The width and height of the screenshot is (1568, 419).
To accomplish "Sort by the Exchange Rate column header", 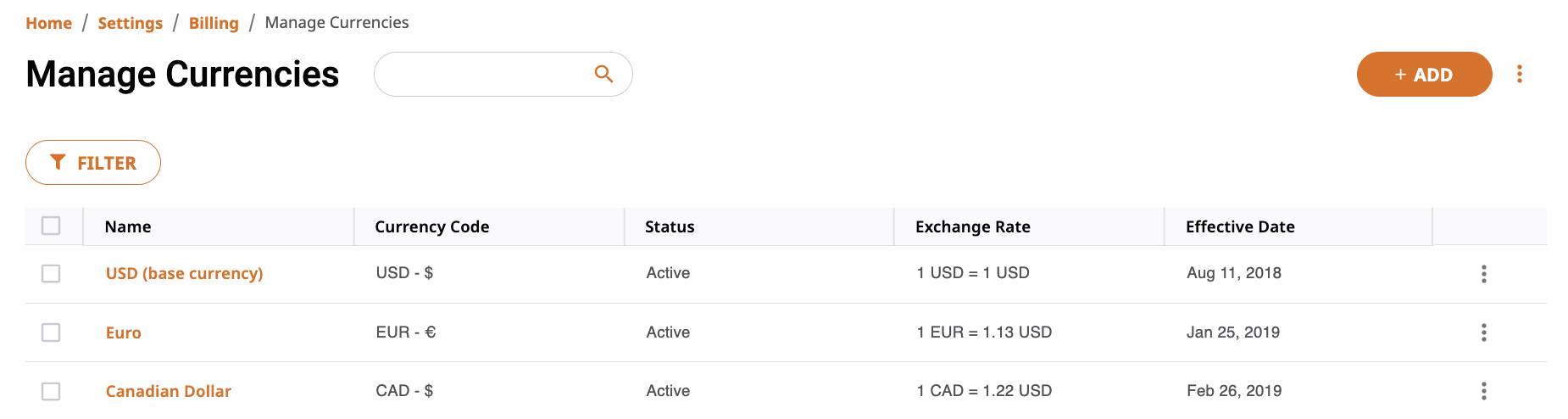I will pos(973,226).
